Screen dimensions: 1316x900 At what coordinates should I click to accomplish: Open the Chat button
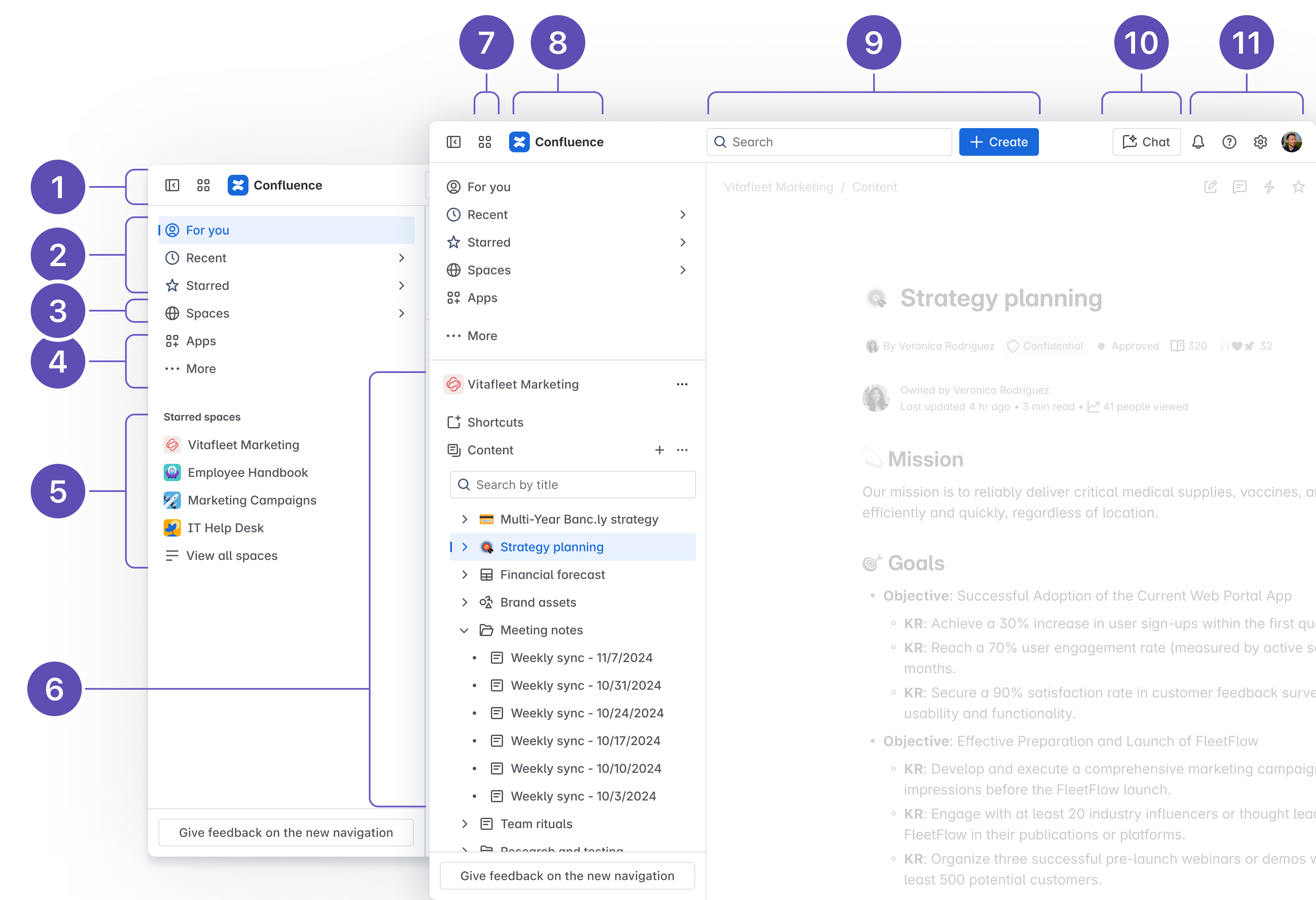(1147, 142)
